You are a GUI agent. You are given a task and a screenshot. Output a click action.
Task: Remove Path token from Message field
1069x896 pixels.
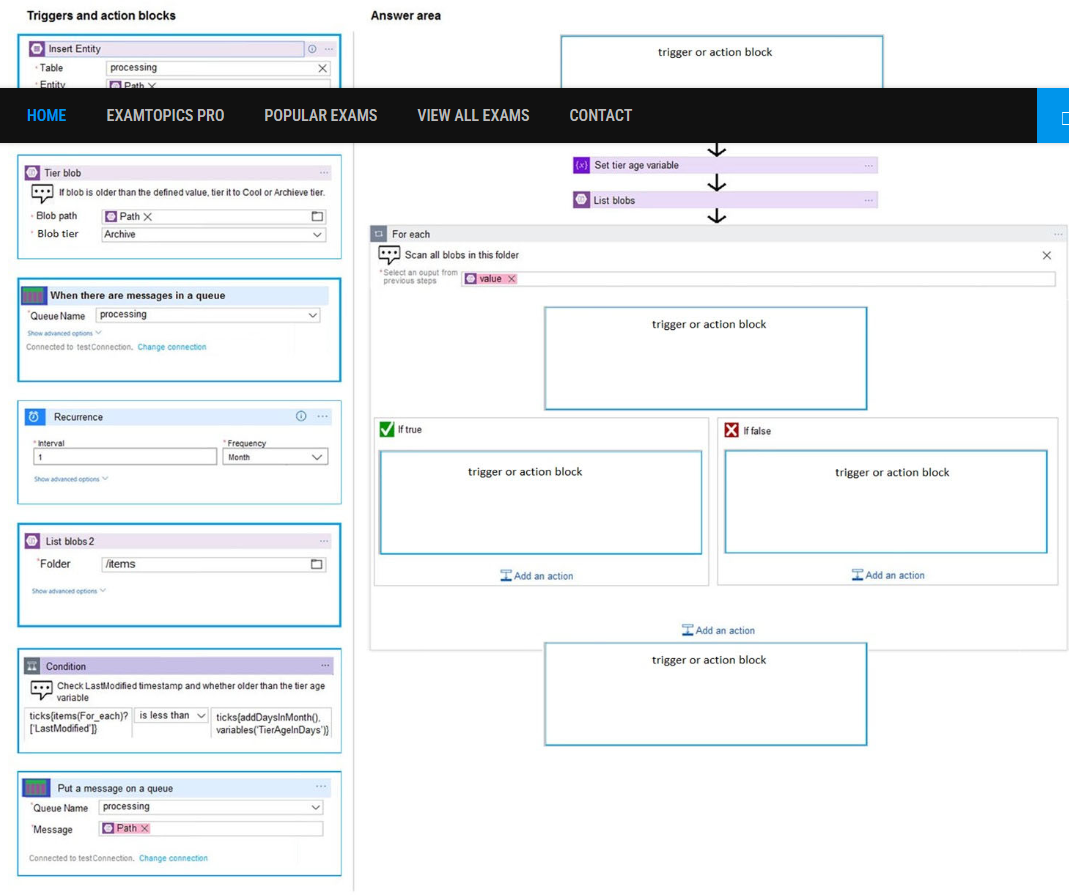(145, 828)
